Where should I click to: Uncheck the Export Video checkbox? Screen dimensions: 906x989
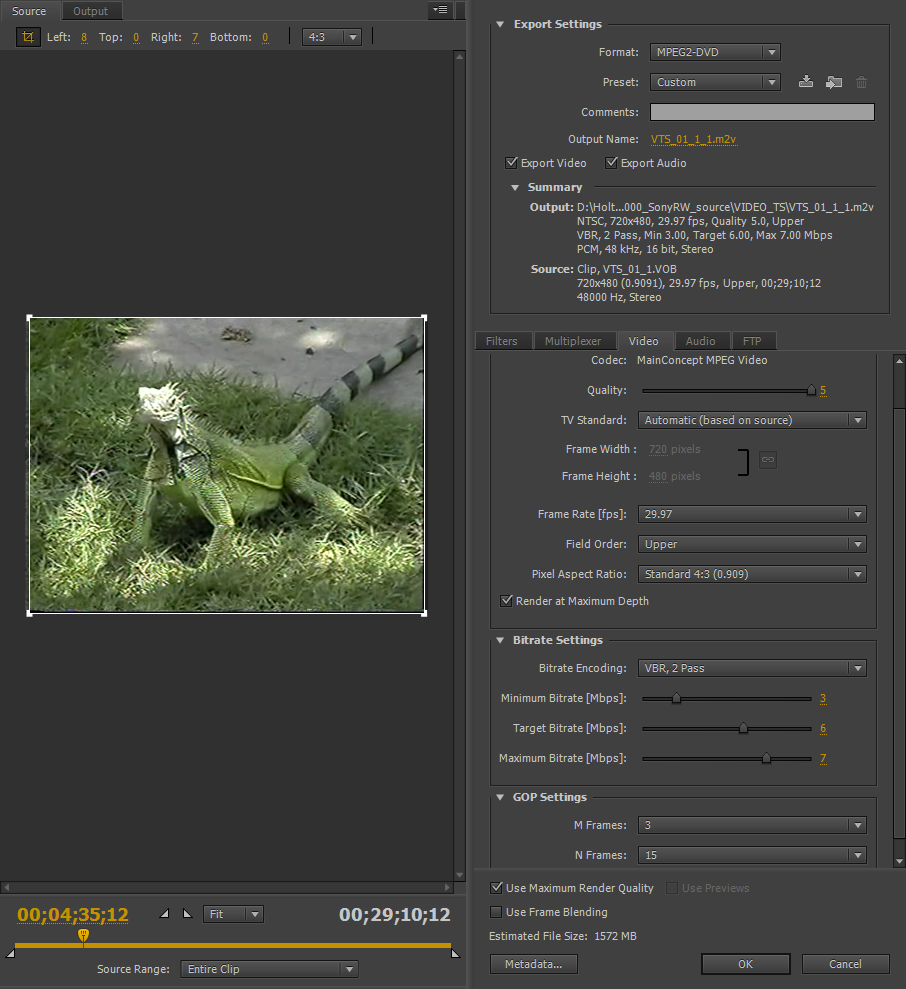pos(512,163)
